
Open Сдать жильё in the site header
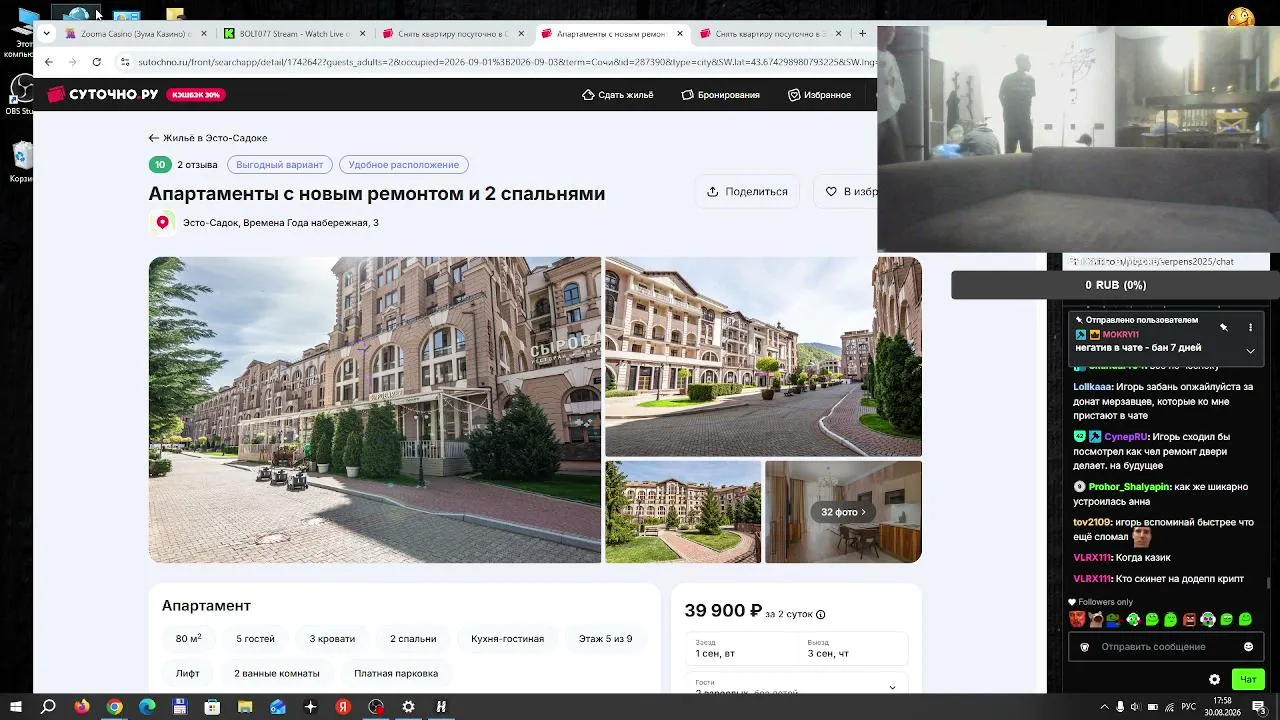click(x=618, y=95)
